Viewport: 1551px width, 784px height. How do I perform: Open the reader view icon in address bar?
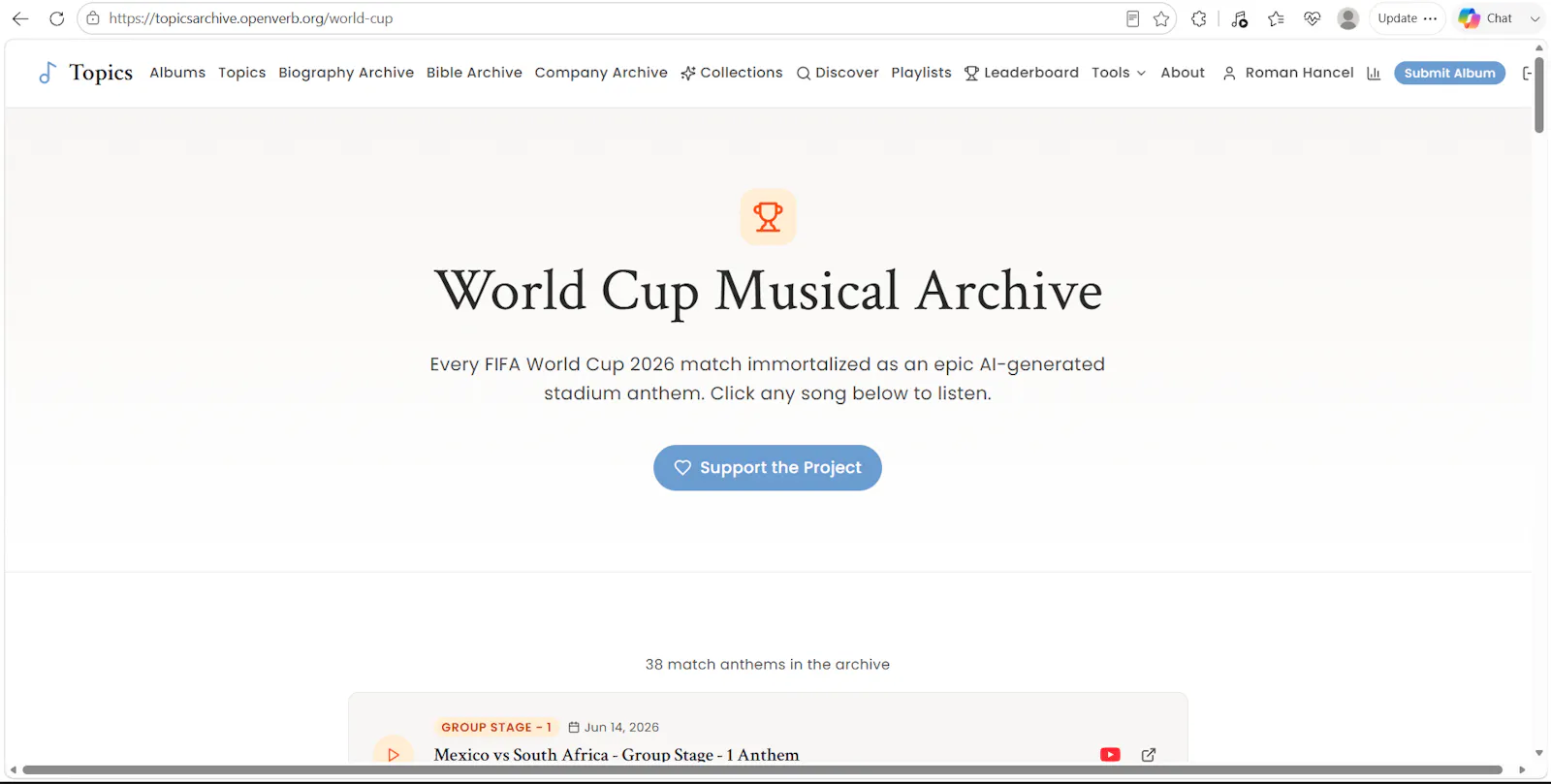(1132, 18)
